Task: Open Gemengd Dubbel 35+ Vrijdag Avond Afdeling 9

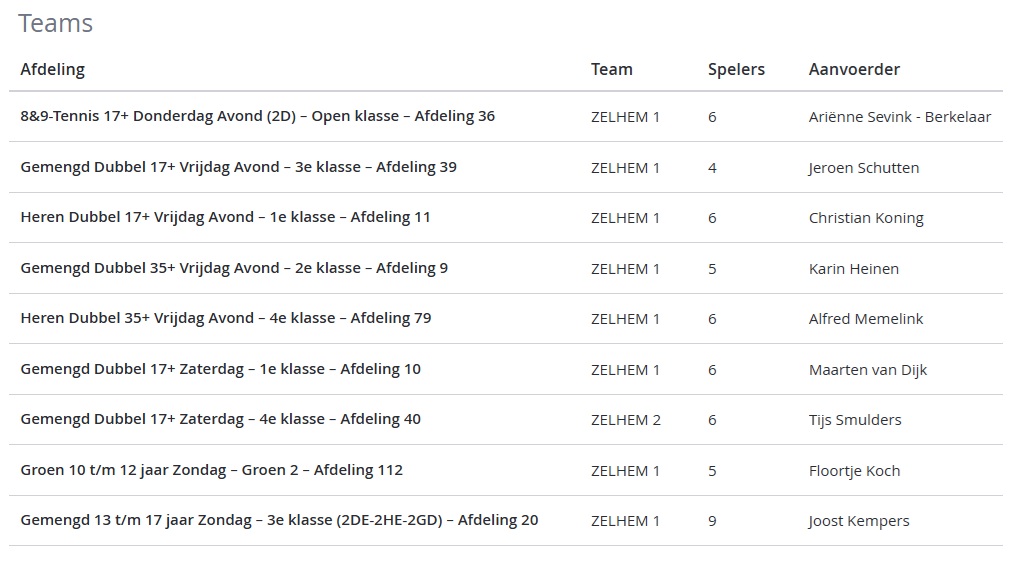Action: tap(234, 268)
